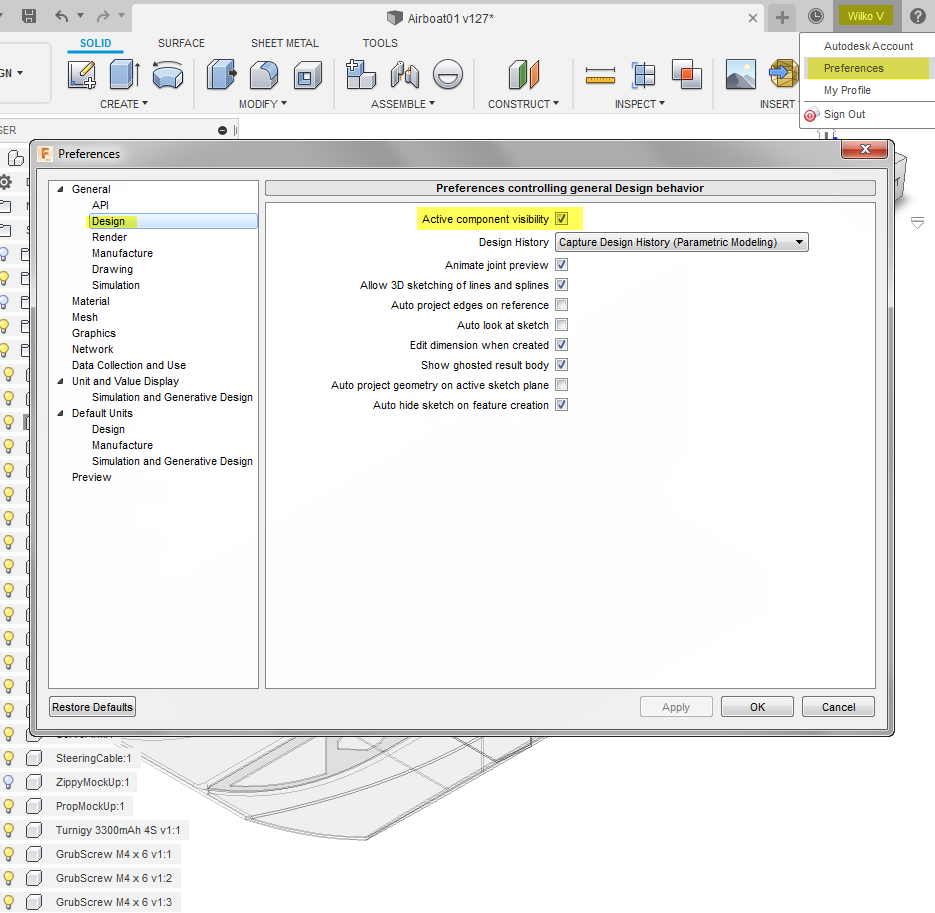This screenshot has height=913, width=935.
Task: Collapse the General section in Preferences
Action: point(61,189)
